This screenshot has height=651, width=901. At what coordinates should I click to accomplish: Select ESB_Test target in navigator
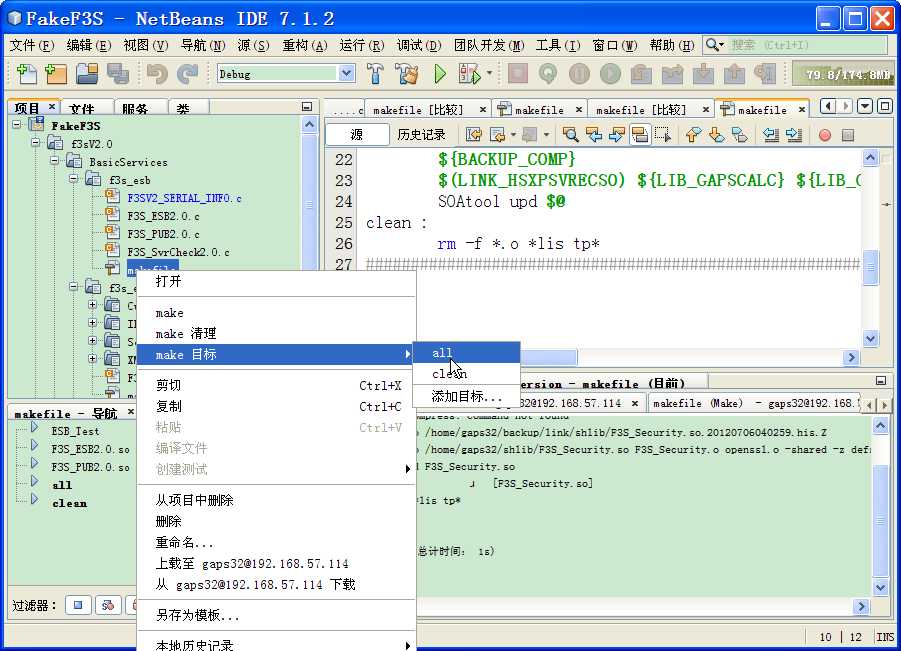tap(75, 431)
